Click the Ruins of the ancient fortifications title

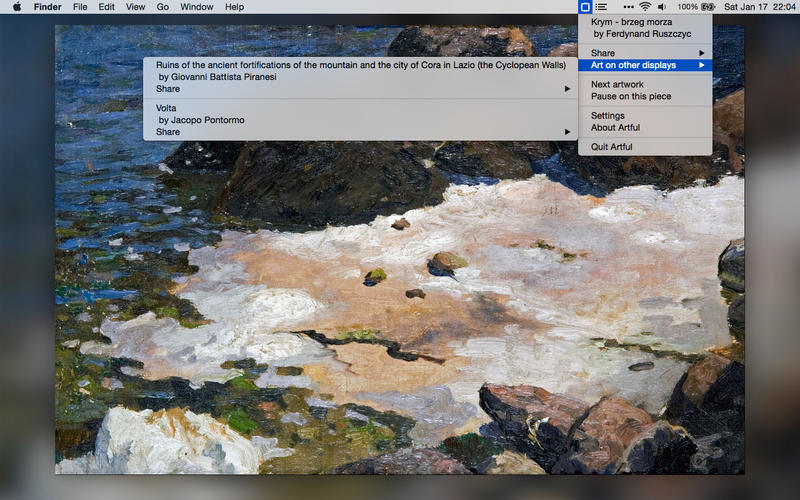coord(361,65)
